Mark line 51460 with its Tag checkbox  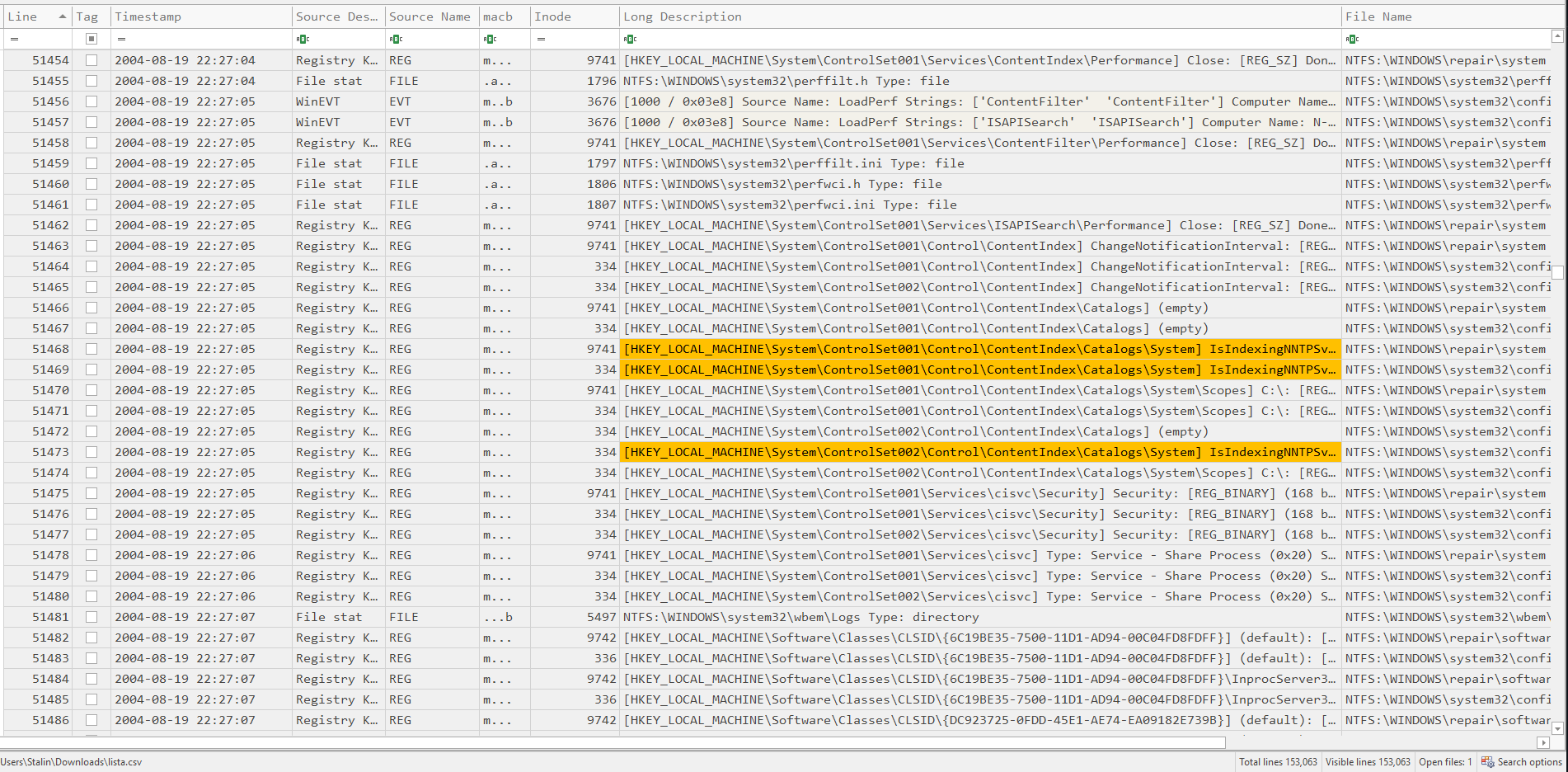click(x=92, y=184)
